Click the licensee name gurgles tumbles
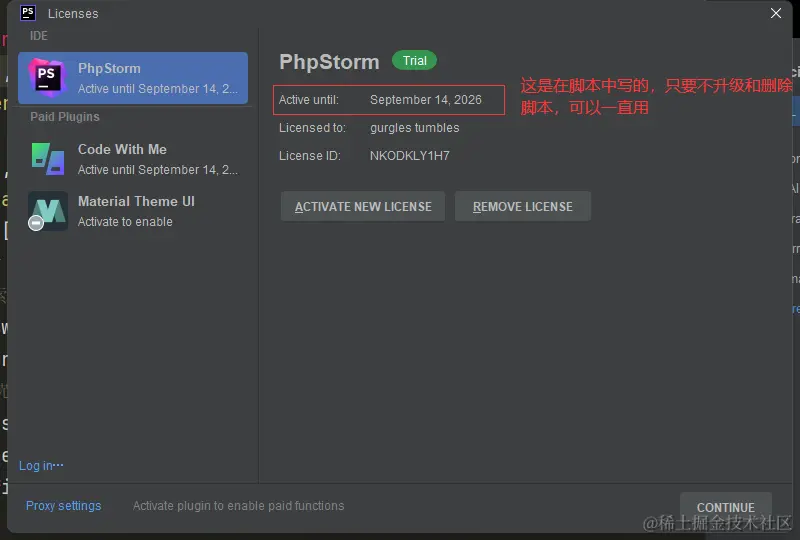 point(414,128)
